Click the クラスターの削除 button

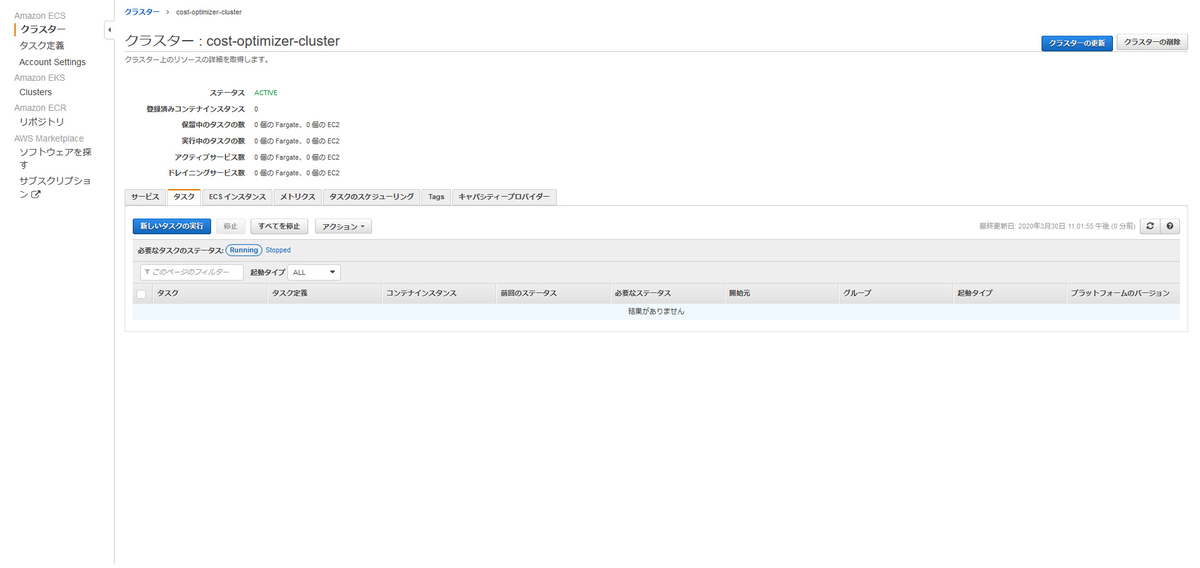point(1152,43)
